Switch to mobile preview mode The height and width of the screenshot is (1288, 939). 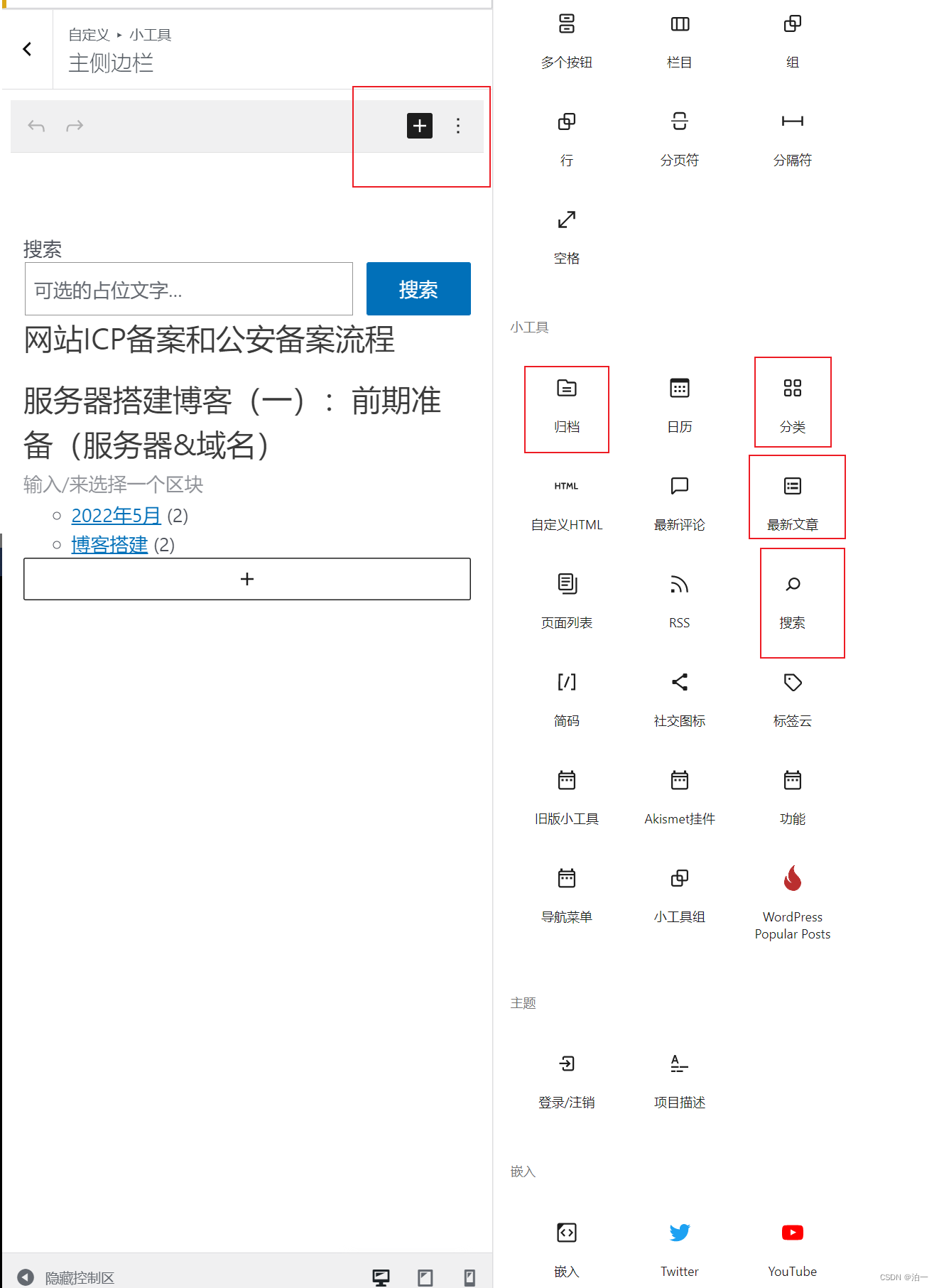[x=469, y=1277]
